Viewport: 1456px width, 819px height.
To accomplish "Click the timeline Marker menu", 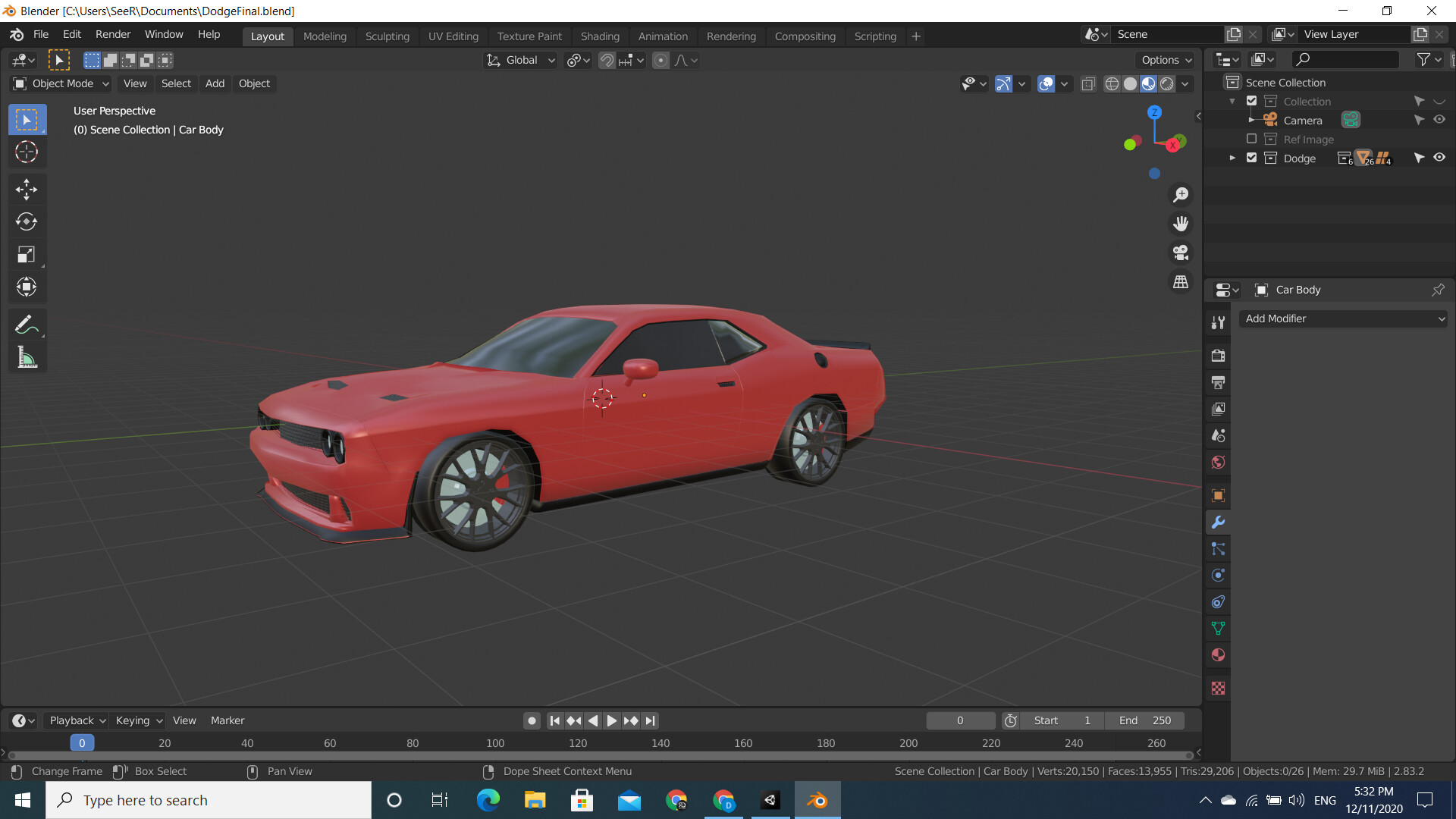I will tap(227, 720).
